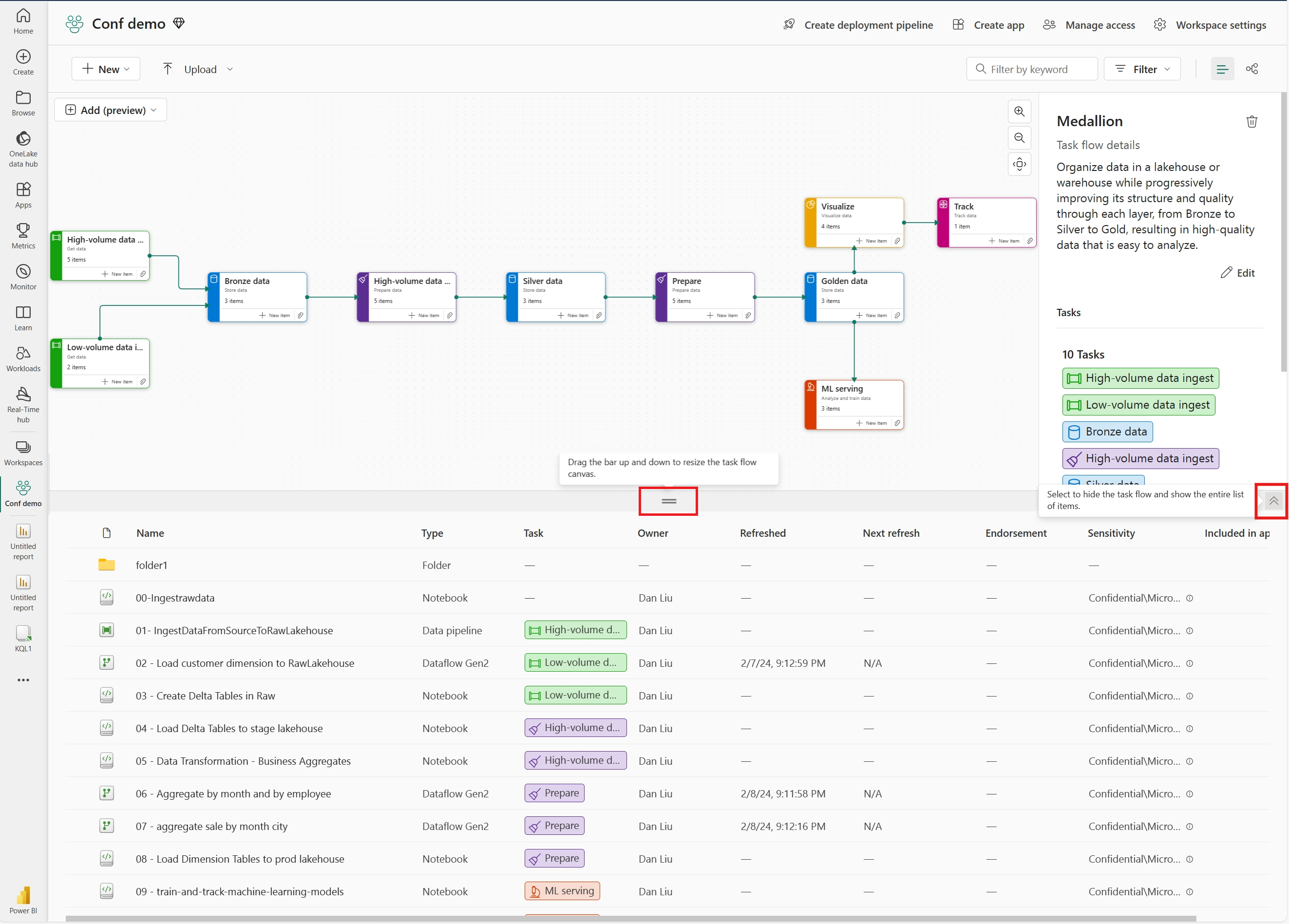1289x924 pixels.
Task: Click Low-volume task tag on row 02
Action: tap(575, 662)
